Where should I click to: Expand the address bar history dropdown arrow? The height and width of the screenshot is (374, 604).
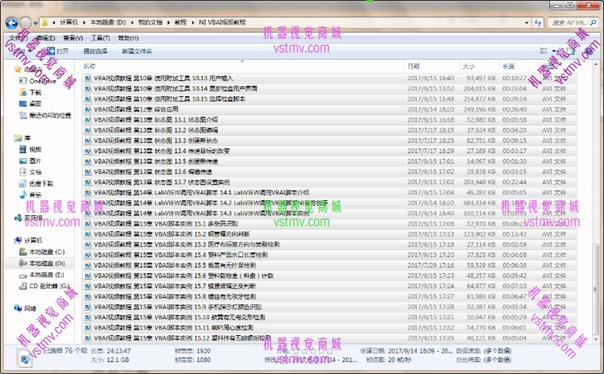tap(527, 23)
